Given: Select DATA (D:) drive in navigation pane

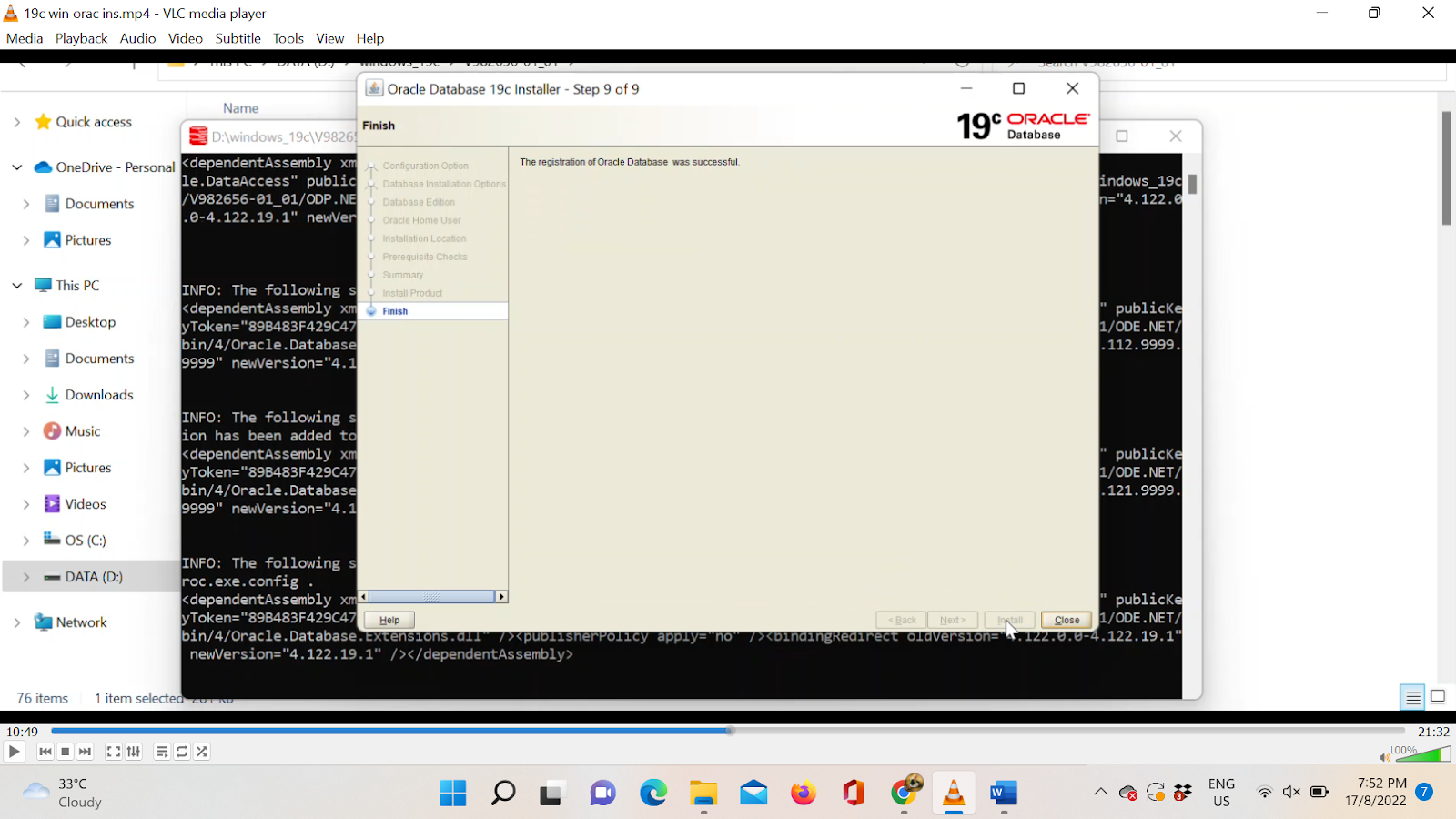Looking at the screenshot, I should coord(91,577).
